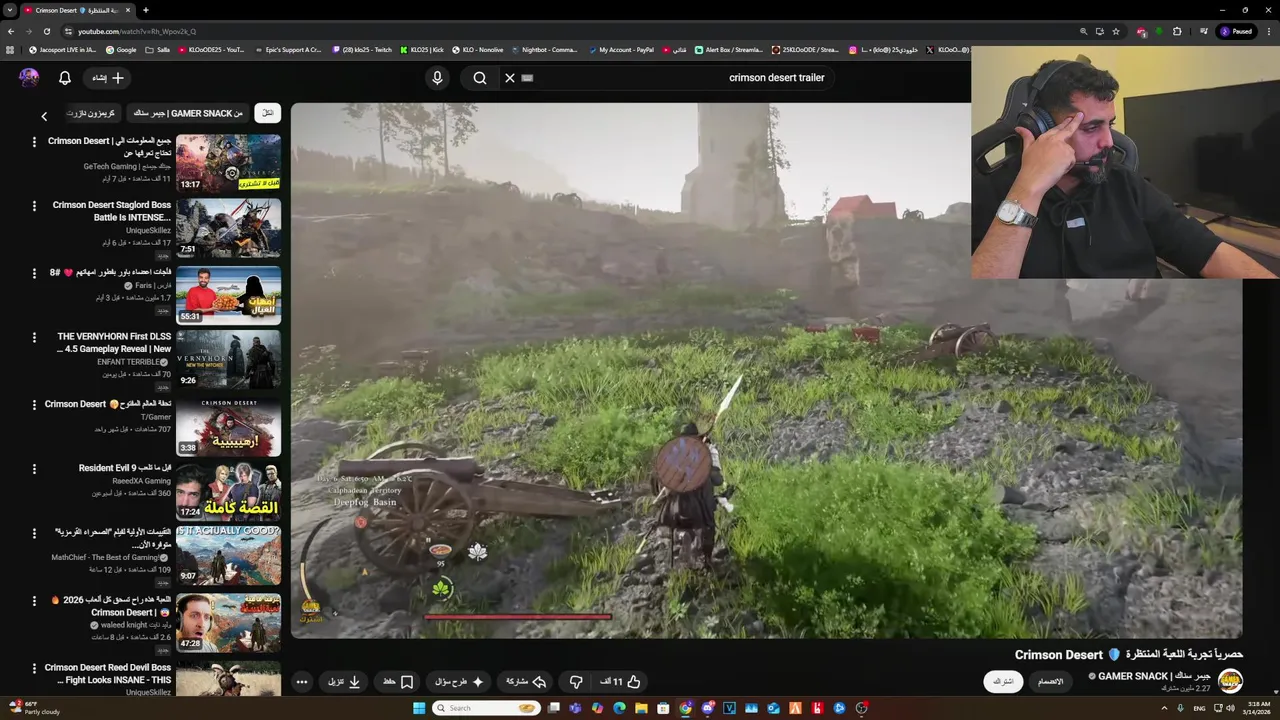The width and height of the screenshot is (1280, 720).
Task: Save video with the bookmark icon
Action: [x=398, y=682]
